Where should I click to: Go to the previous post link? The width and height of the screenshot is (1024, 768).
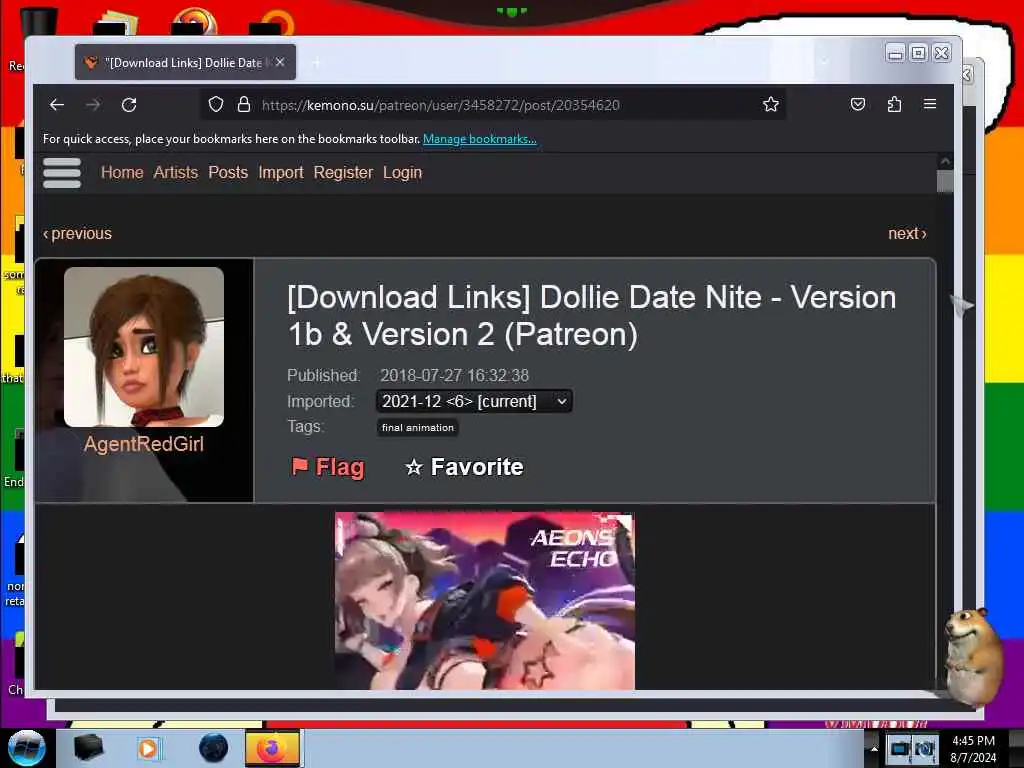77,233
